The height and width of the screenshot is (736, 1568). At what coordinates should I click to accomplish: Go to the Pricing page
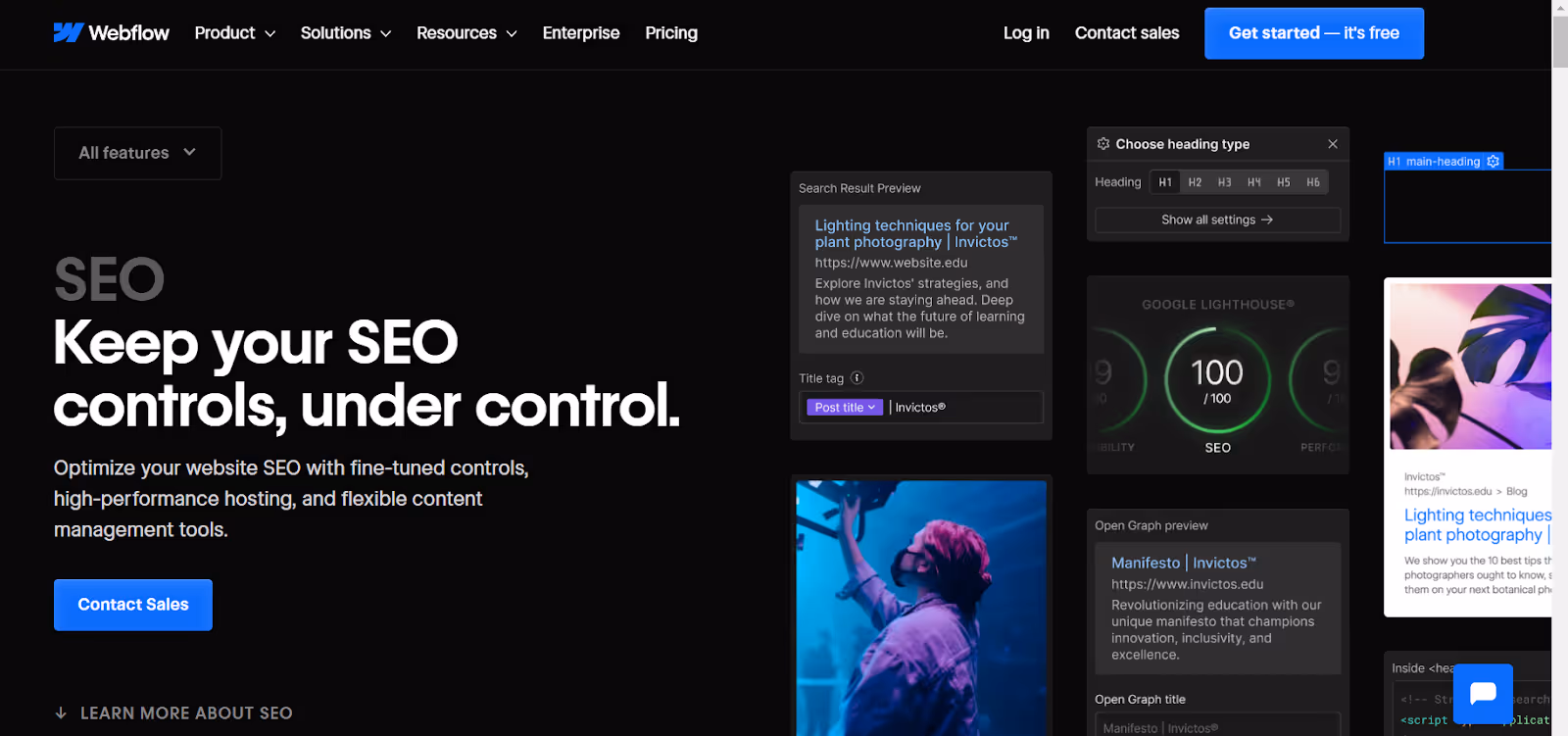pyautogui.click(x=671, y=33)
